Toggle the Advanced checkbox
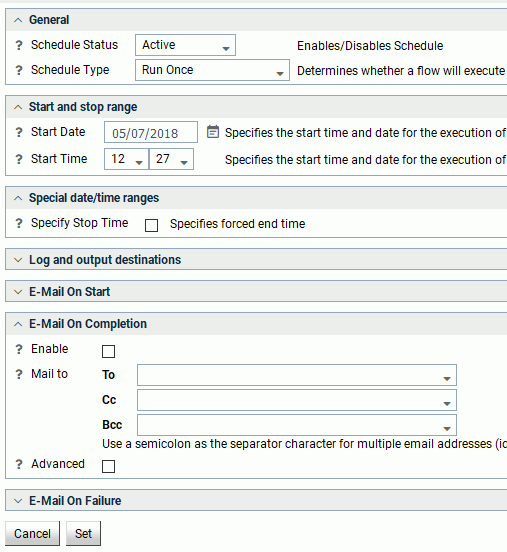Viewport: 507px width, 552px height. pos(108,466)
